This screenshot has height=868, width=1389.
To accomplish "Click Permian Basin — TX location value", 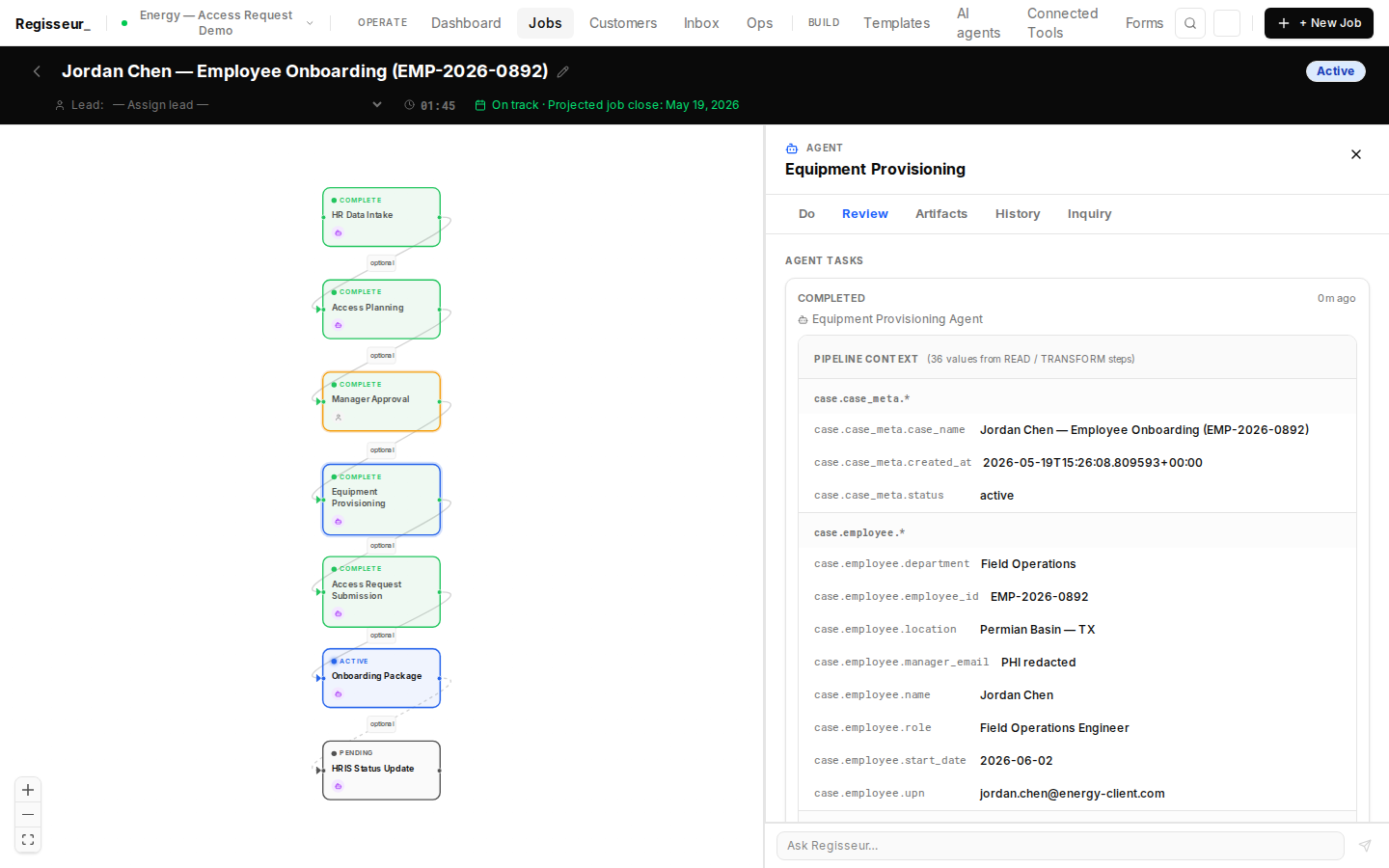I will (1037, 630).
